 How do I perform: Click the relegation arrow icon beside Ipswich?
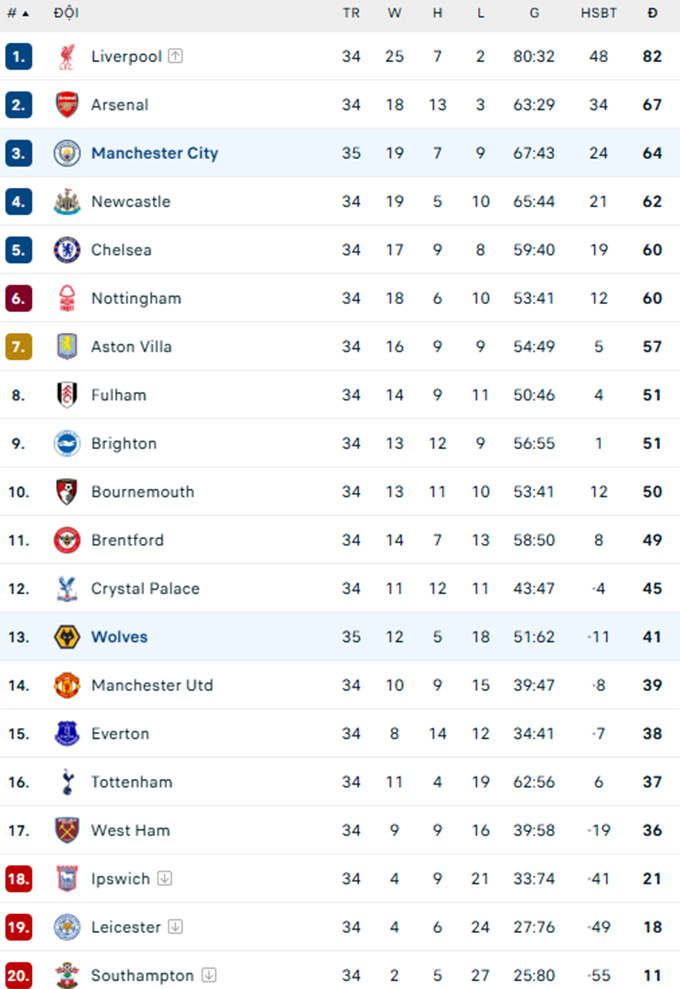pyautogui.click(x=165, y=879)
